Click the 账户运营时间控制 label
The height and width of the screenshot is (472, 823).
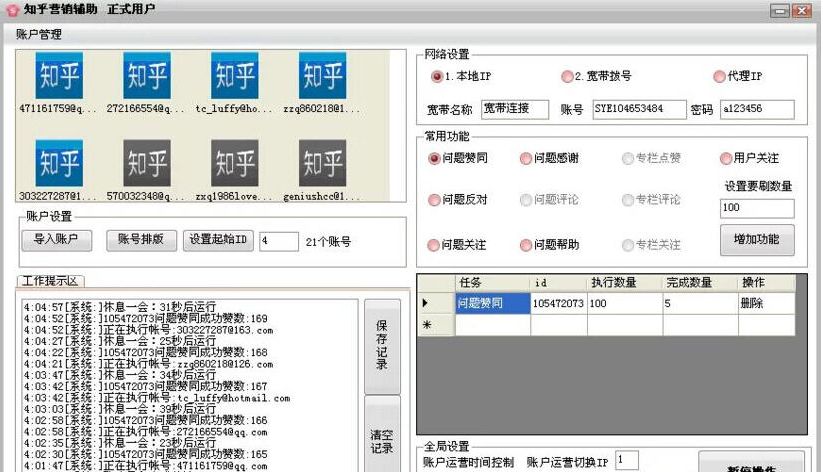(x=468, y=463)
